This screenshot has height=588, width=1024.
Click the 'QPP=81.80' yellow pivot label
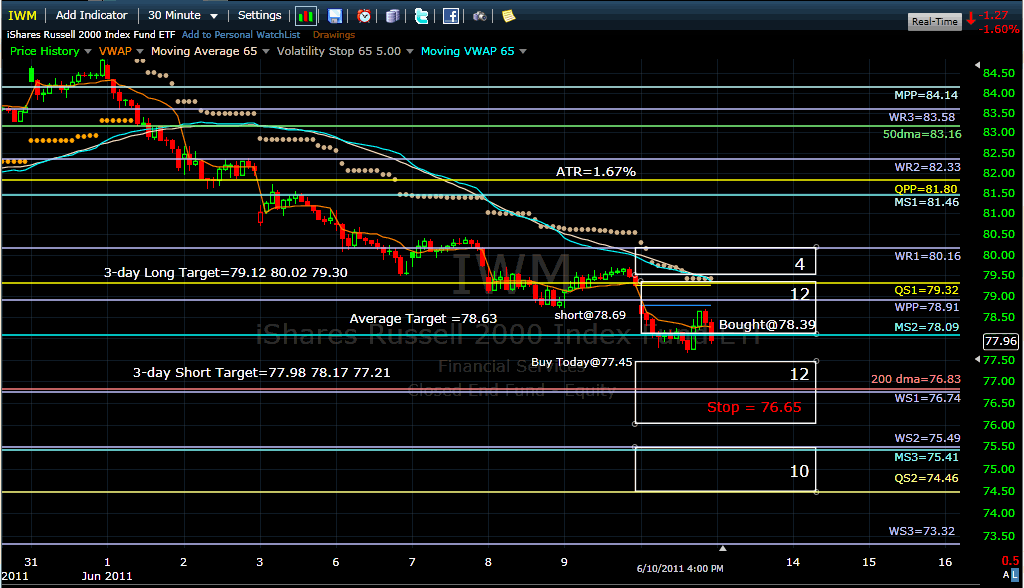tap(925, 189)
